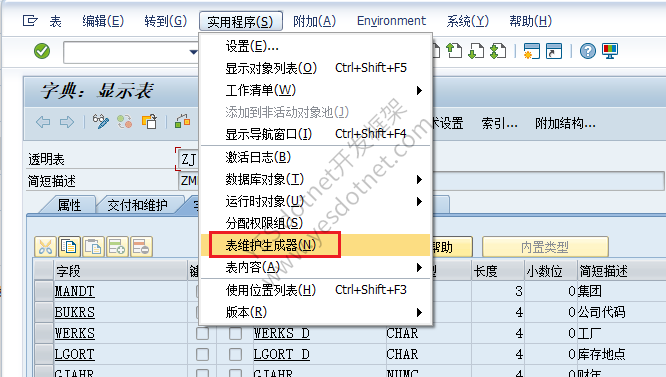Click the Active/Inactive switch icon
Viewport: 666px width, 377px height.
(x=124, y=122)
